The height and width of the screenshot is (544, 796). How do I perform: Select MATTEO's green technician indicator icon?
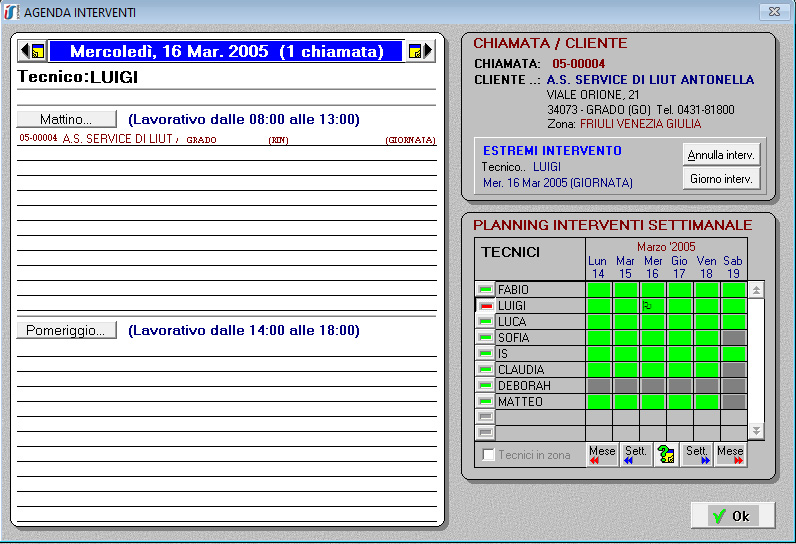(485, 402)
